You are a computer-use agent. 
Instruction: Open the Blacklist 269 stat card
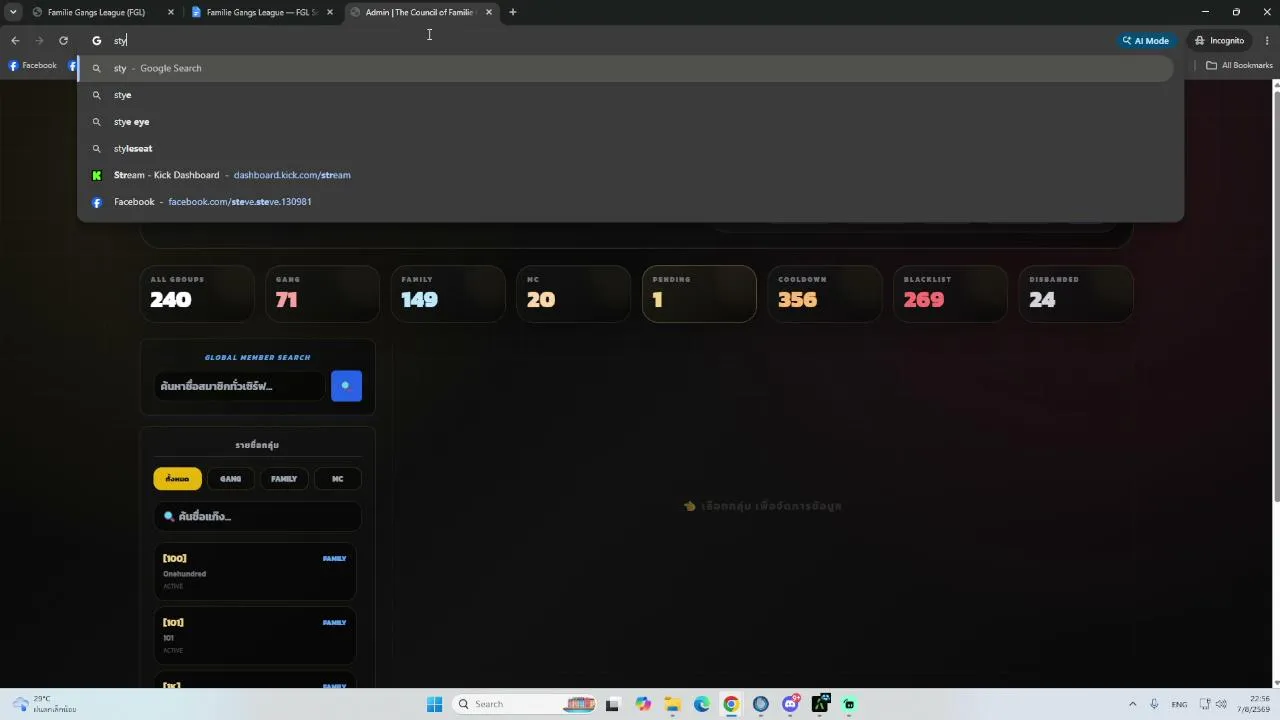tap(950, 294)
